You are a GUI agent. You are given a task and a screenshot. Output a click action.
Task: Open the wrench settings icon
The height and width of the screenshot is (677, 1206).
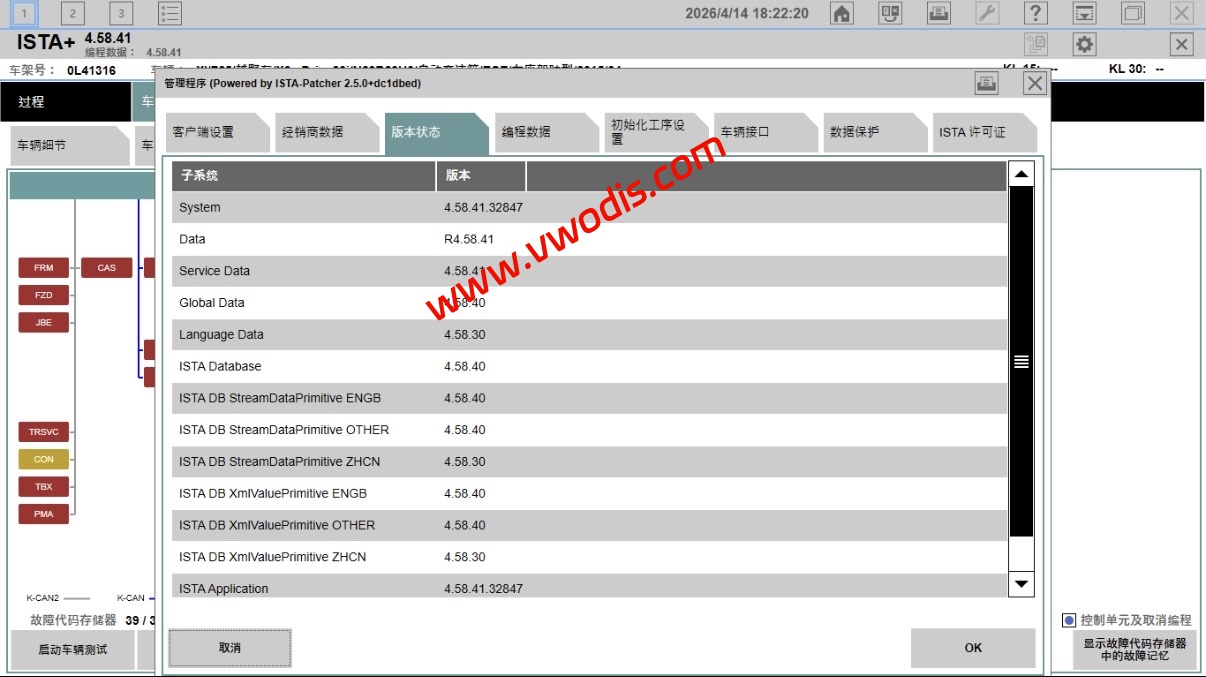987,13
